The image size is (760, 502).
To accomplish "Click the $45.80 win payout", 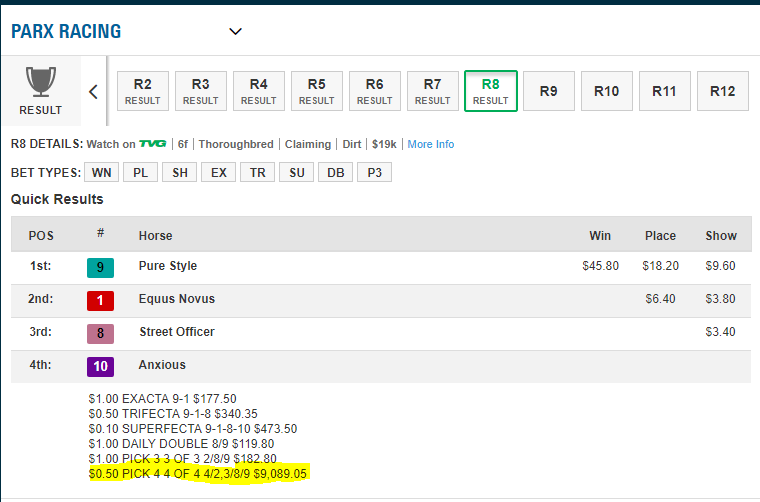I will (601, 266).
